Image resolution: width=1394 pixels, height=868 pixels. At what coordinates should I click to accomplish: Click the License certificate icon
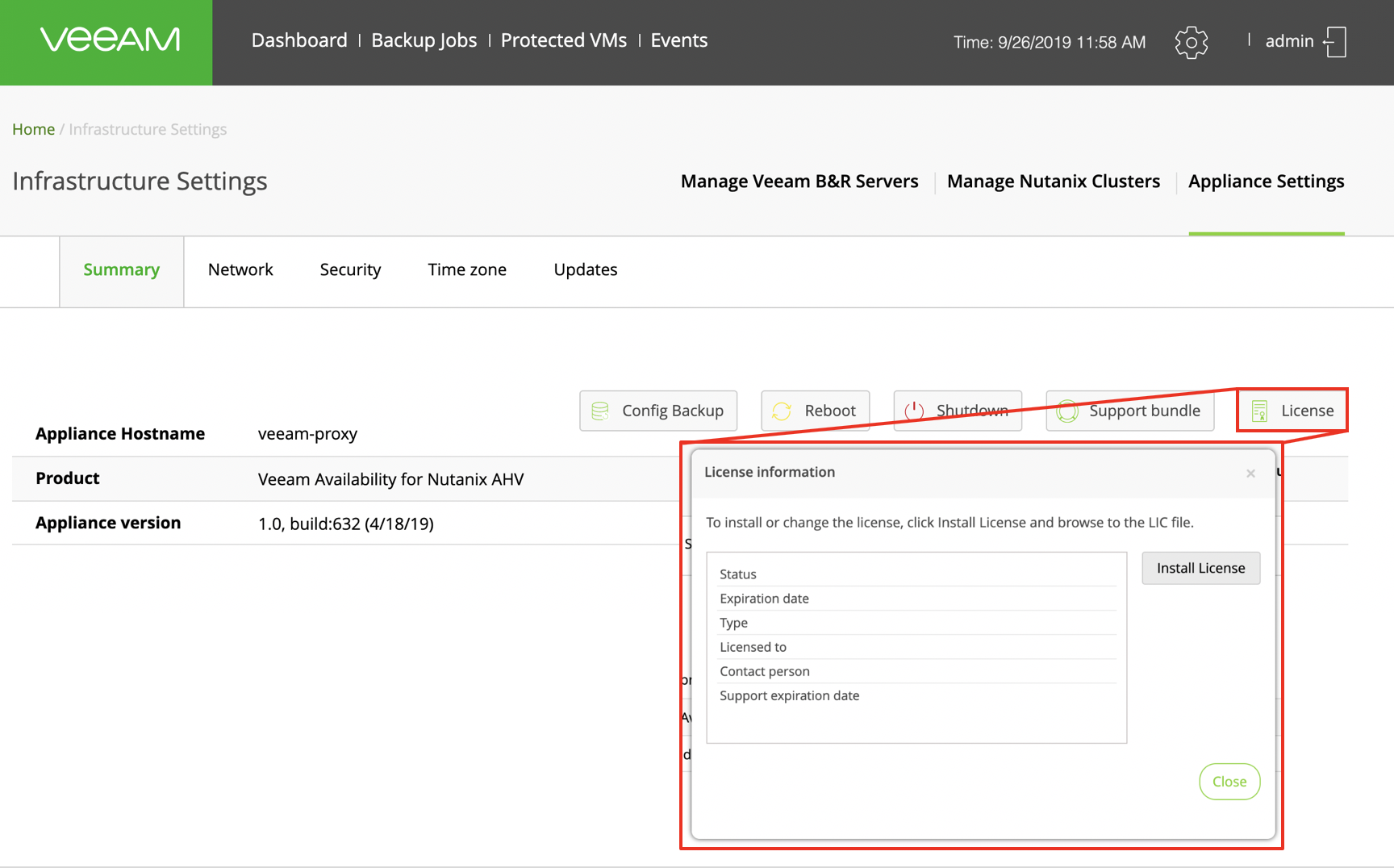click(x=1259, y=411)
